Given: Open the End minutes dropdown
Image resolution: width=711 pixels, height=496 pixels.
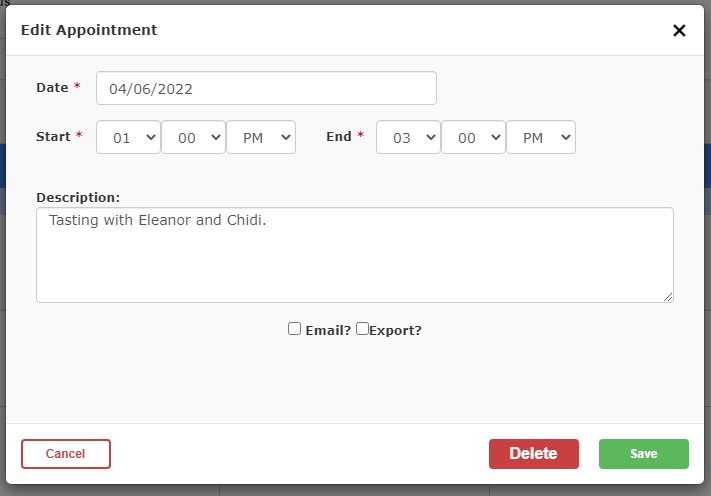Looking at the screenshot, I should 473,137.
